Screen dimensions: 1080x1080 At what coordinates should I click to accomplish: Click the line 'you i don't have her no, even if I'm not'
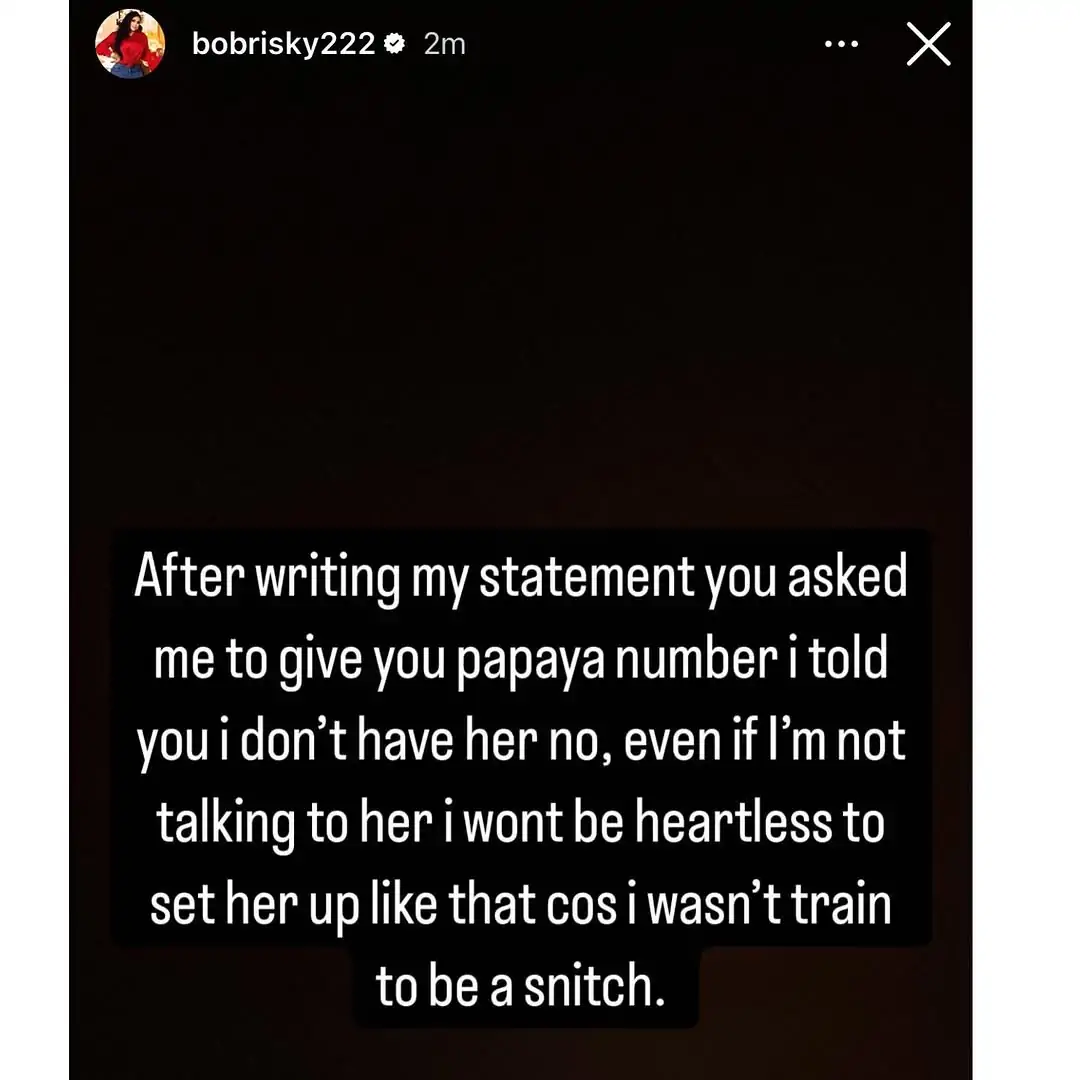(x=521, y=742)
